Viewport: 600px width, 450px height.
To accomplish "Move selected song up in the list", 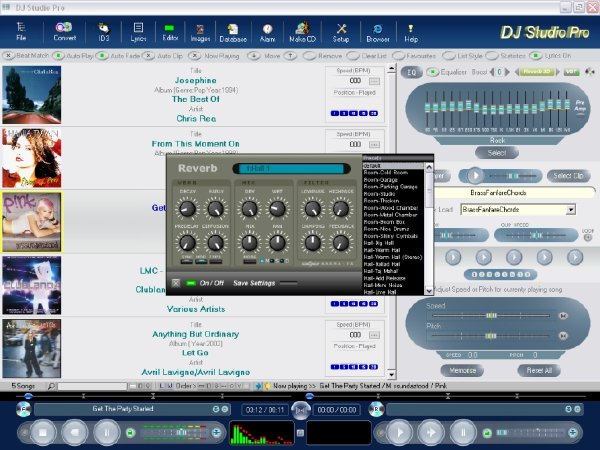I will coord(290,56).
